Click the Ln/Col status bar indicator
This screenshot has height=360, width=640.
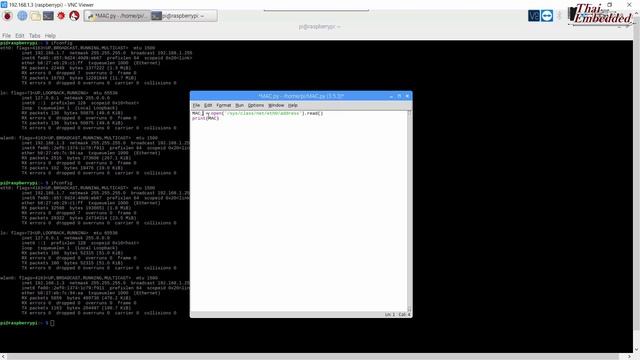point(397,315)
